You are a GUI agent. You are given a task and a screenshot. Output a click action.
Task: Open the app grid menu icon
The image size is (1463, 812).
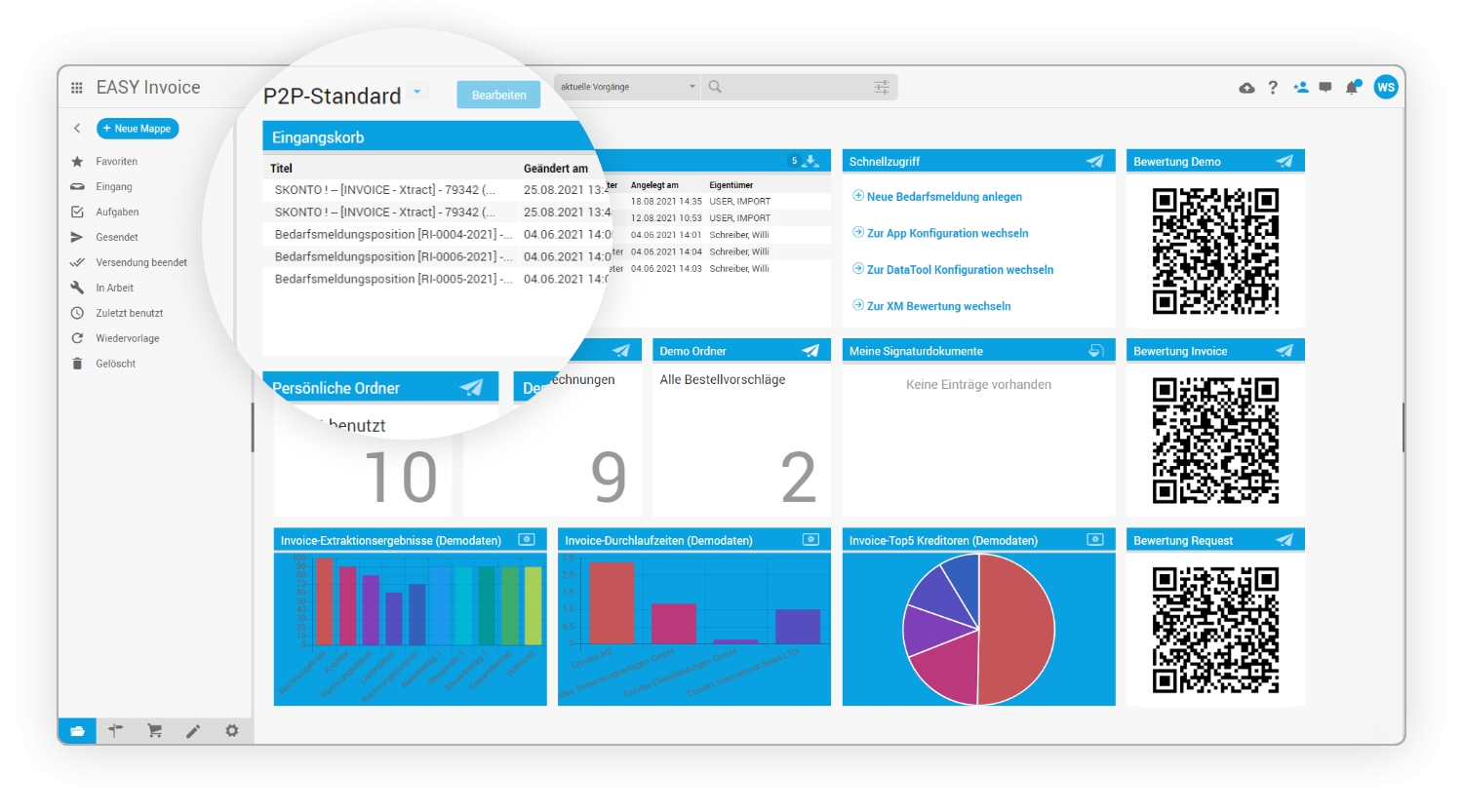(77, 88)
